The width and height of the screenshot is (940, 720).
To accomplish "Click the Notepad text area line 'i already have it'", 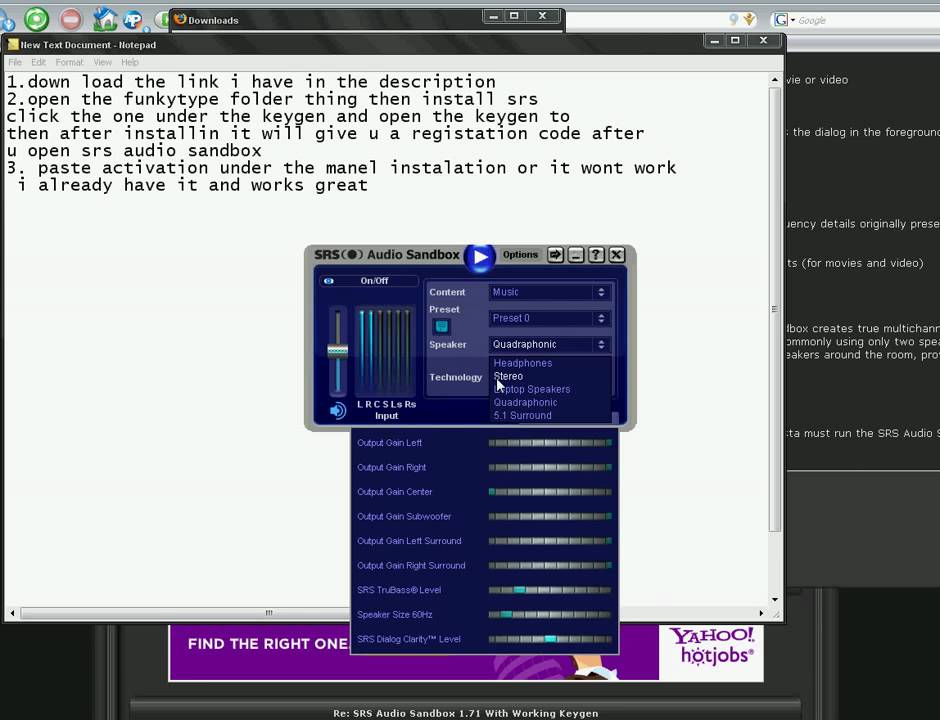I will [x=192, y=185].
